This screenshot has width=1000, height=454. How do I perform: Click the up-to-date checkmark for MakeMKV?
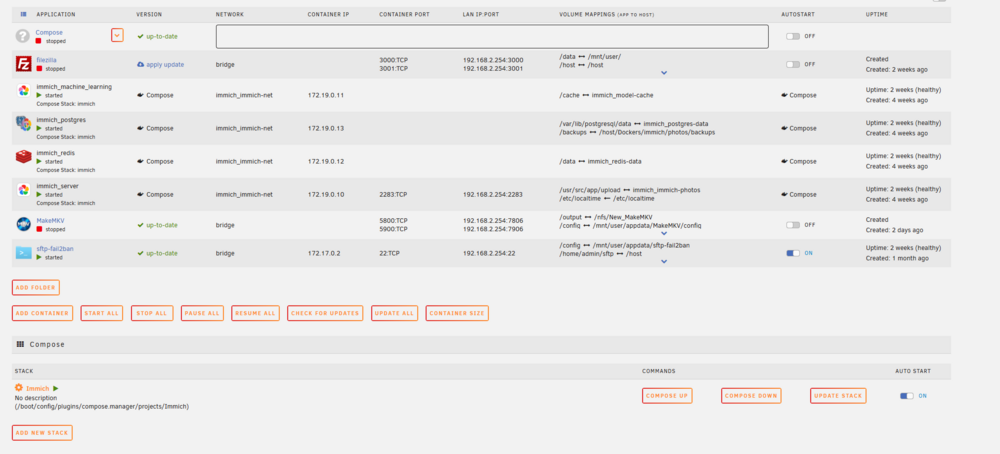141,225
